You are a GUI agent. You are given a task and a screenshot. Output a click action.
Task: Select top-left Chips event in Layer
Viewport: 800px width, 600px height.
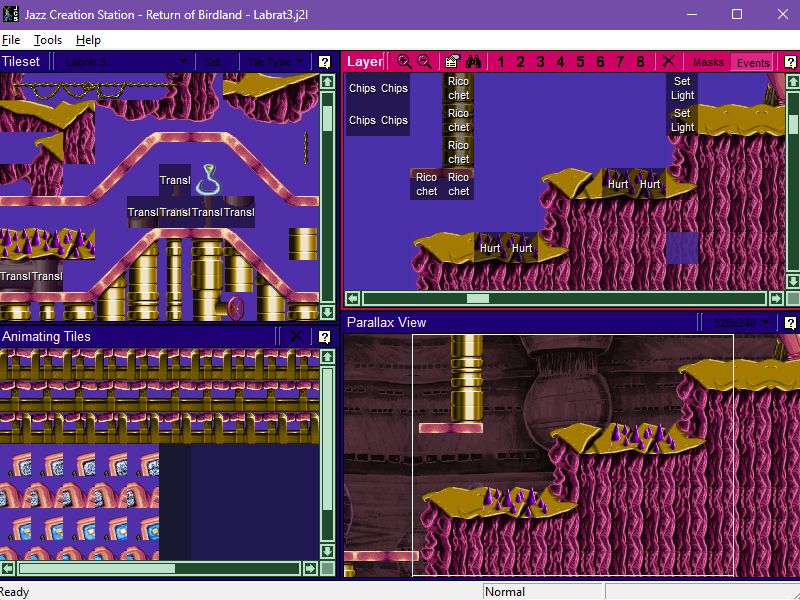pyautogui.click(x=362, y=88)
